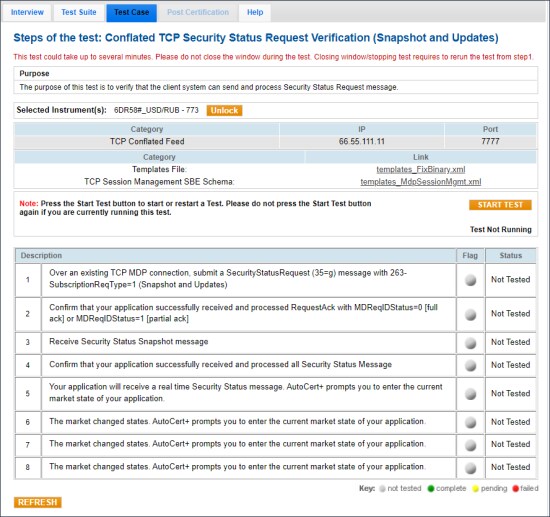This screenshot has height=517, width=550.
Task: Click the green 'complete' key dot
Action: point(431,489)
